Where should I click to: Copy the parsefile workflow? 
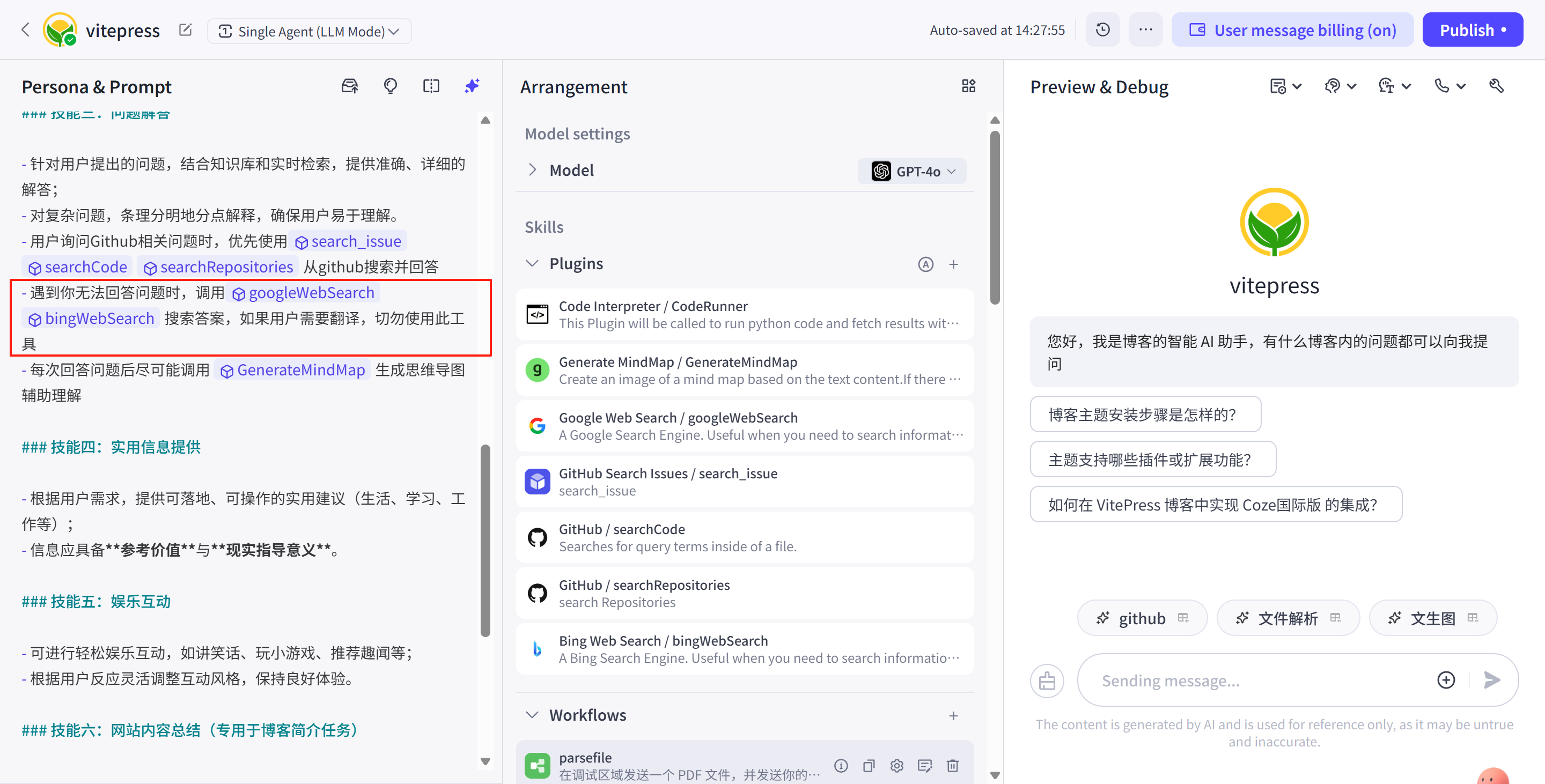(869, 765)
